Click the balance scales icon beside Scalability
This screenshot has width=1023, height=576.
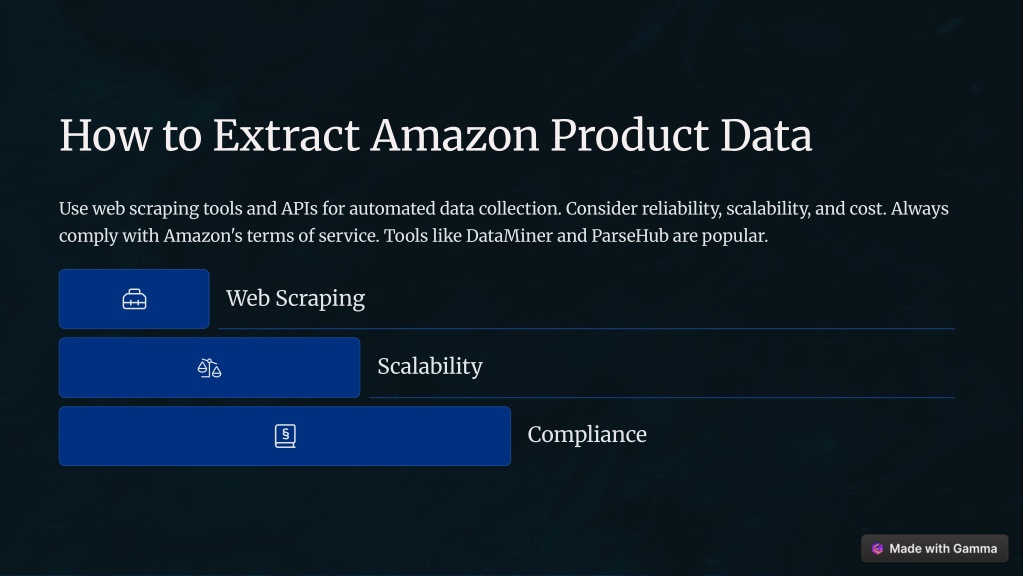tap(209, 368)
